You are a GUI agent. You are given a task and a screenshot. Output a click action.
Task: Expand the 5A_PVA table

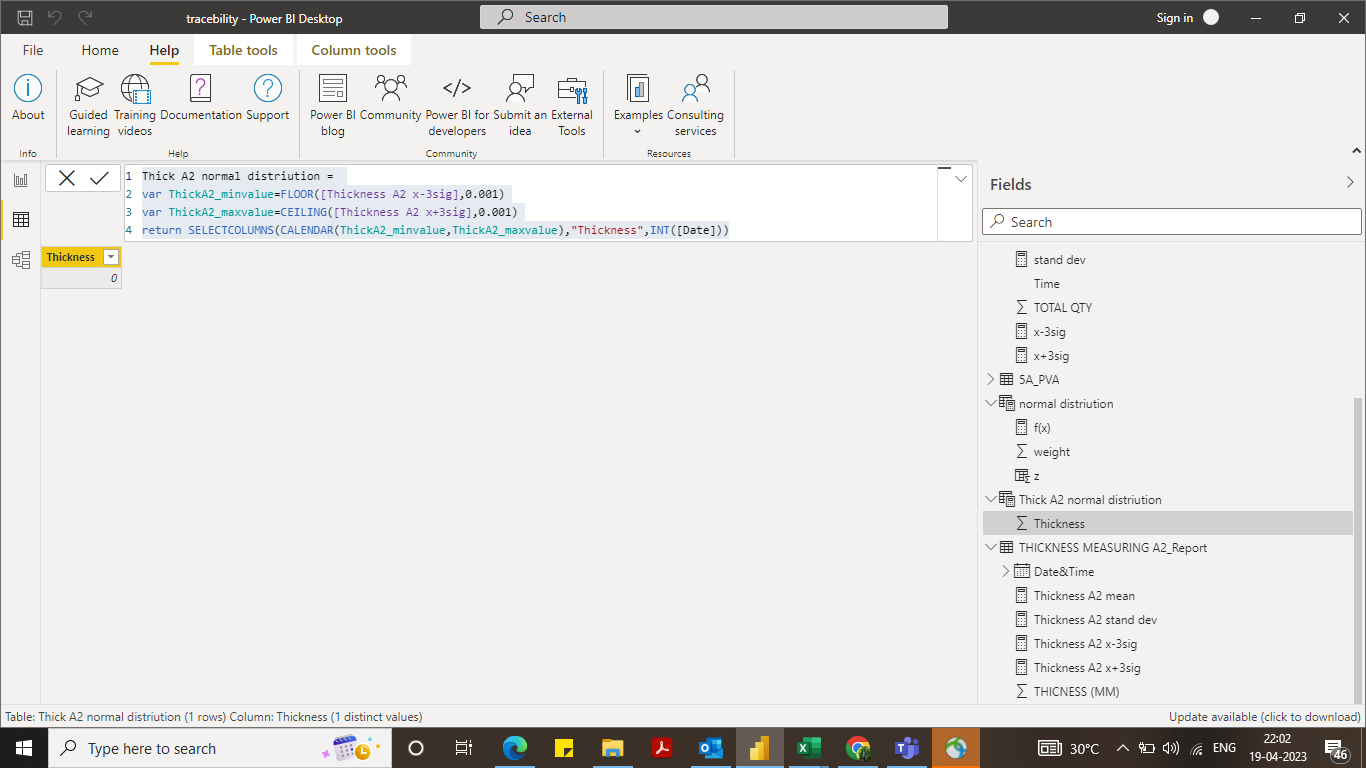[991, 380]
